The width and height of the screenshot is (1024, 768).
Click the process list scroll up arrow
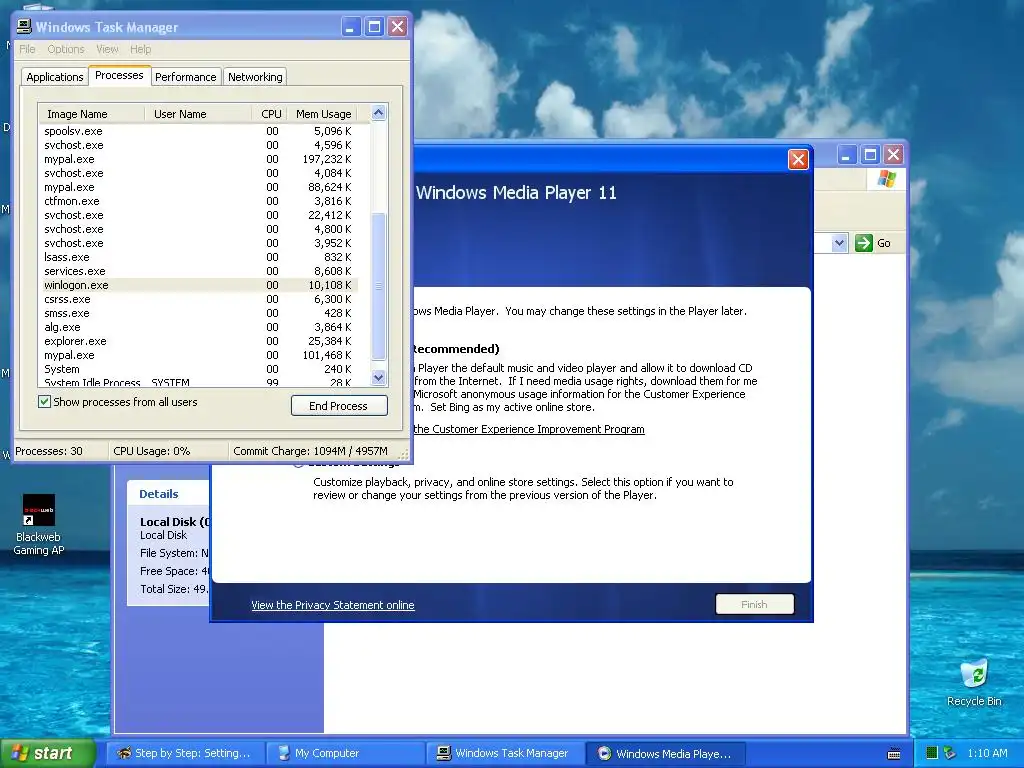(378, 112)
